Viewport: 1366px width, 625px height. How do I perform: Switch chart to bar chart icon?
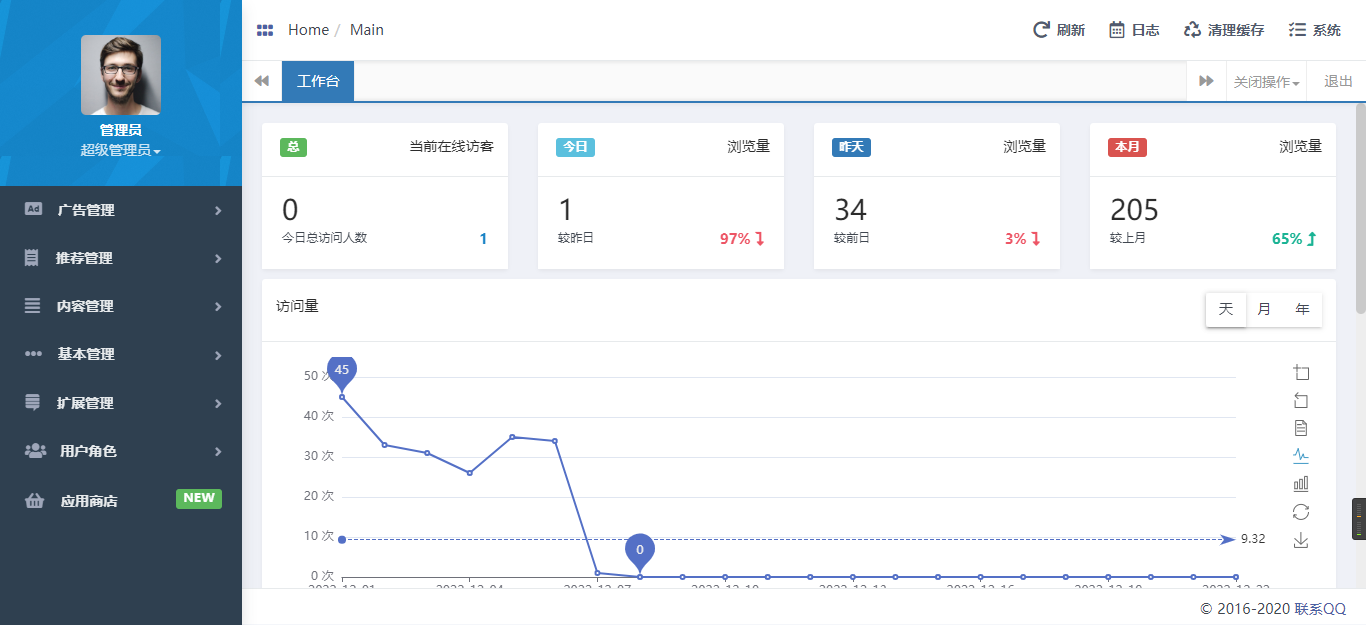(1301, 484)
